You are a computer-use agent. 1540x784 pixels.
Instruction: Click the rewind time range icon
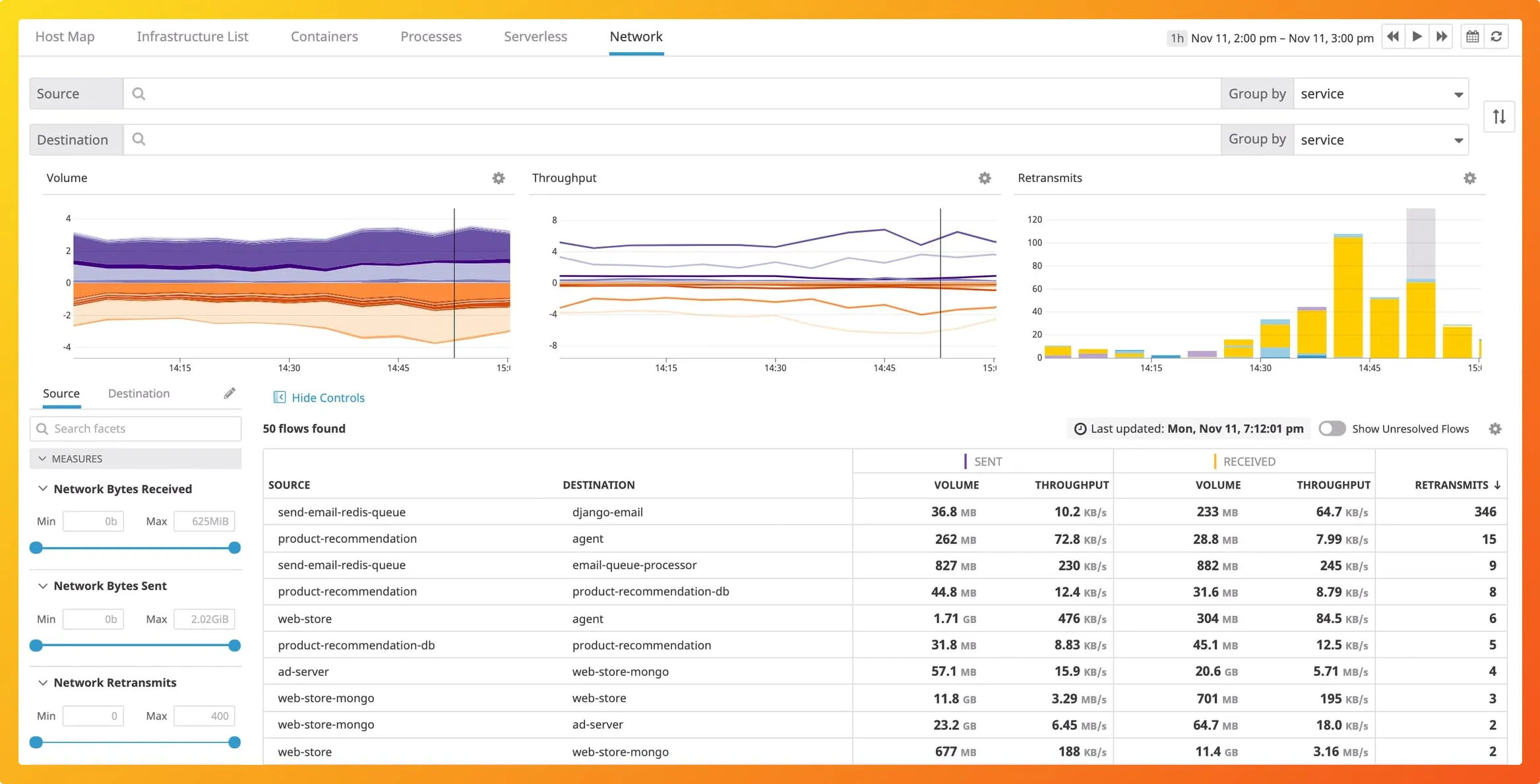pyautogui.click(x=1393, y=37)
